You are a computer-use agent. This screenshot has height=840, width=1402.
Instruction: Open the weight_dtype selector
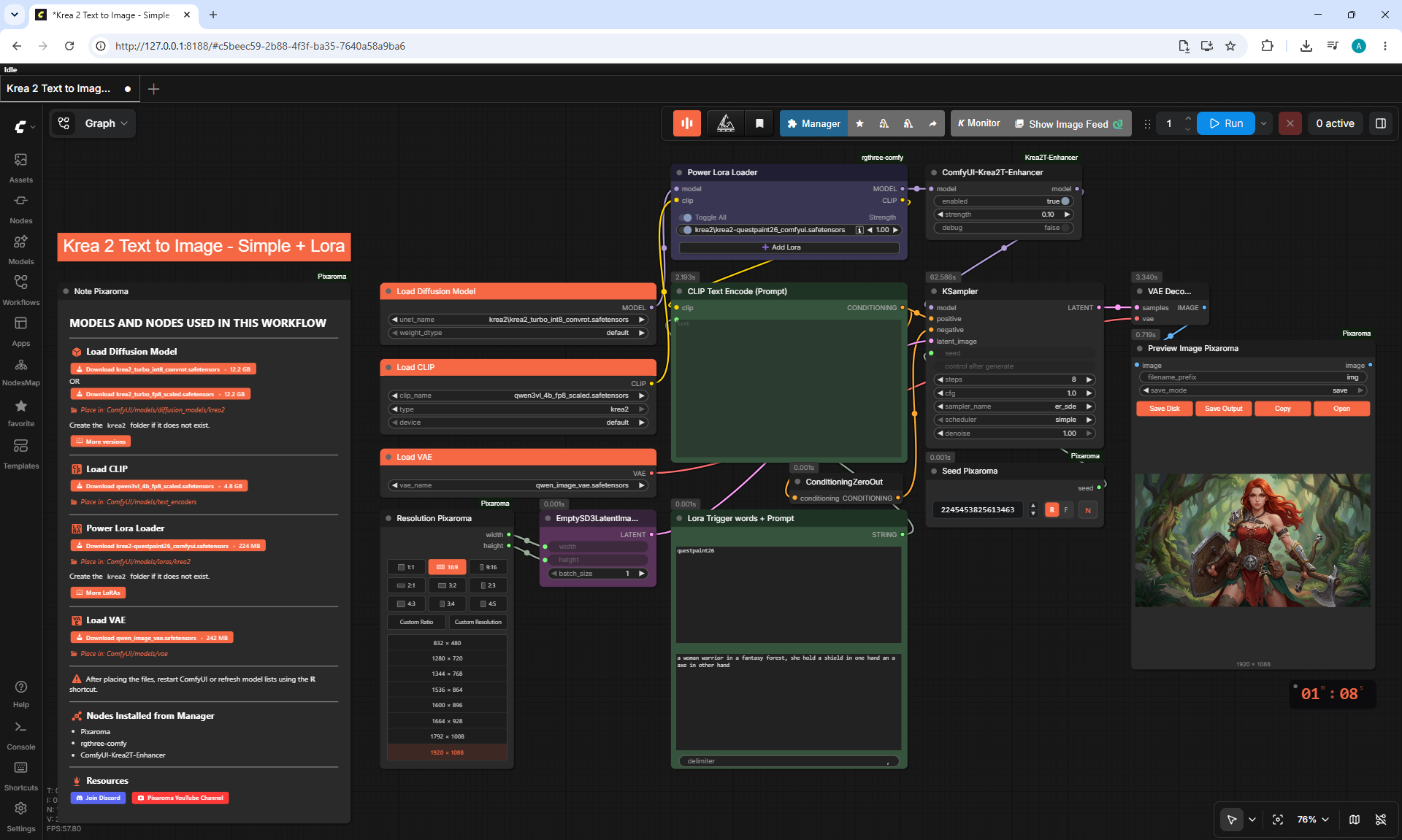click(518, 333)
